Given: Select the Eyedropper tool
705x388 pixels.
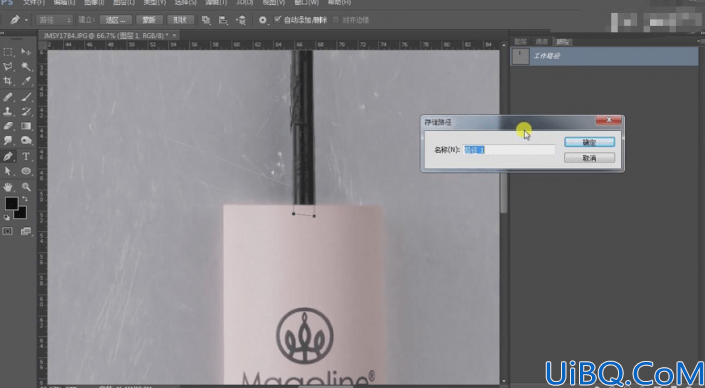Looking at the screenshot, I should tap(26, 81).
